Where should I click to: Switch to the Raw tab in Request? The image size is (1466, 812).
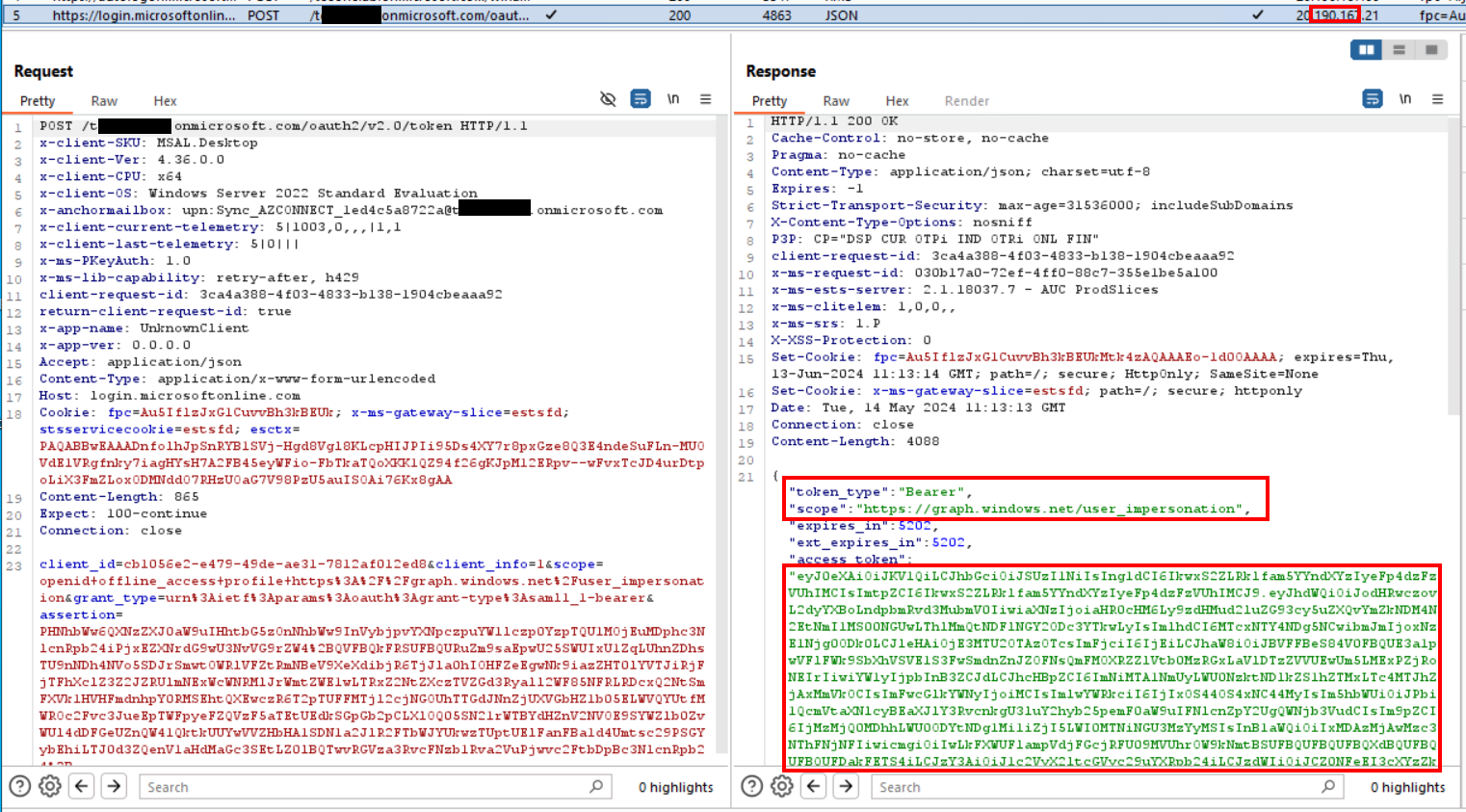[x=104, y=101]
